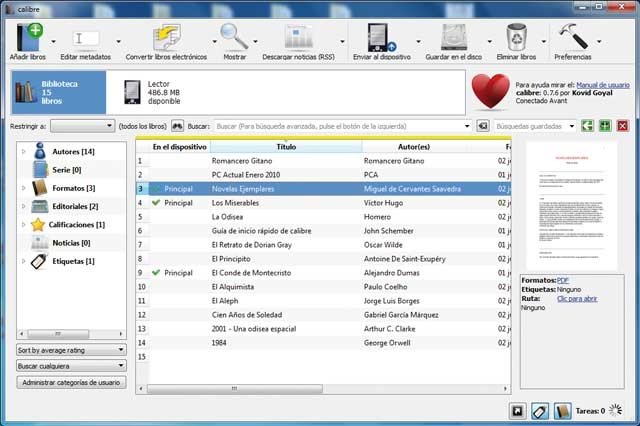Expand the Autores [14] category
640x426 pixels.
pos(23,151)
